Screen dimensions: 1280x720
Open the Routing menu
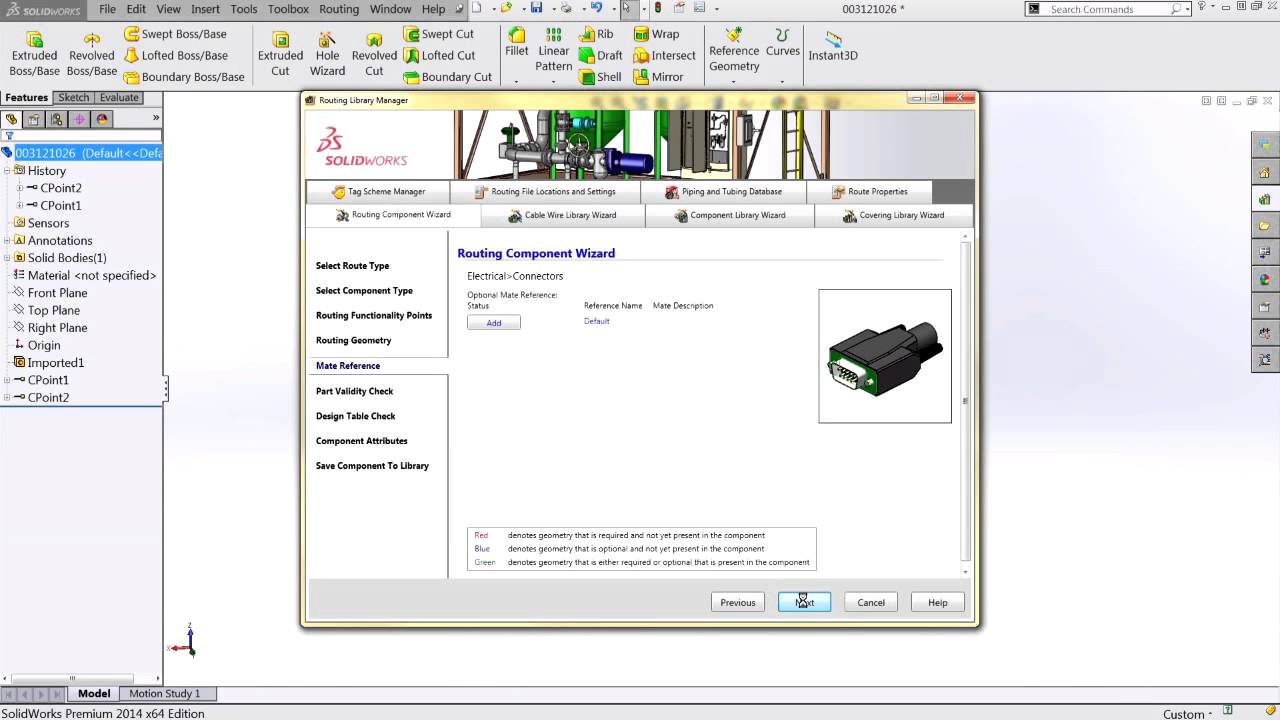coord(339,9)
